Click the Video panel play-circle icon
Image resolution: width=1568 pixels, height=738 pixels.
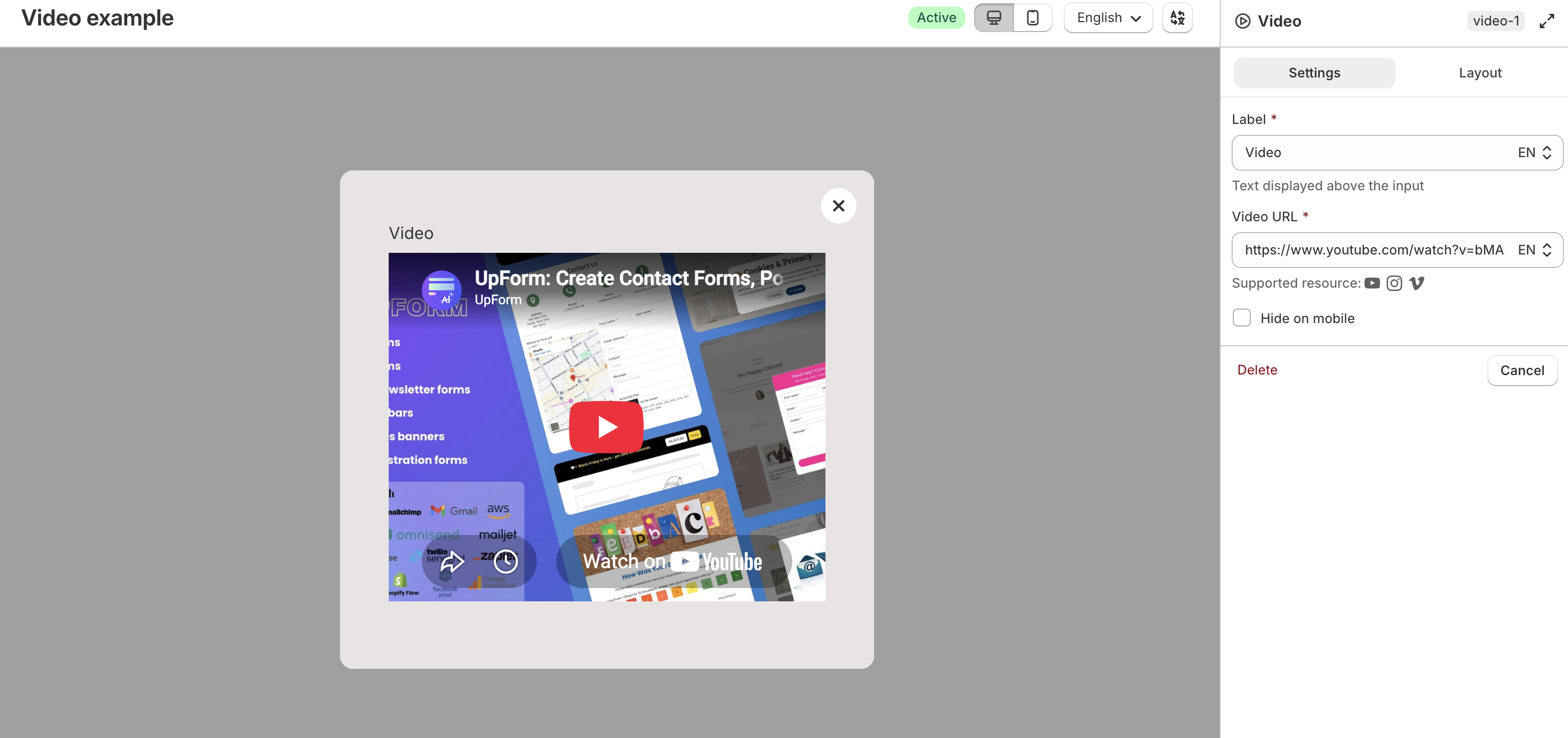click(x=1242, y=22)
